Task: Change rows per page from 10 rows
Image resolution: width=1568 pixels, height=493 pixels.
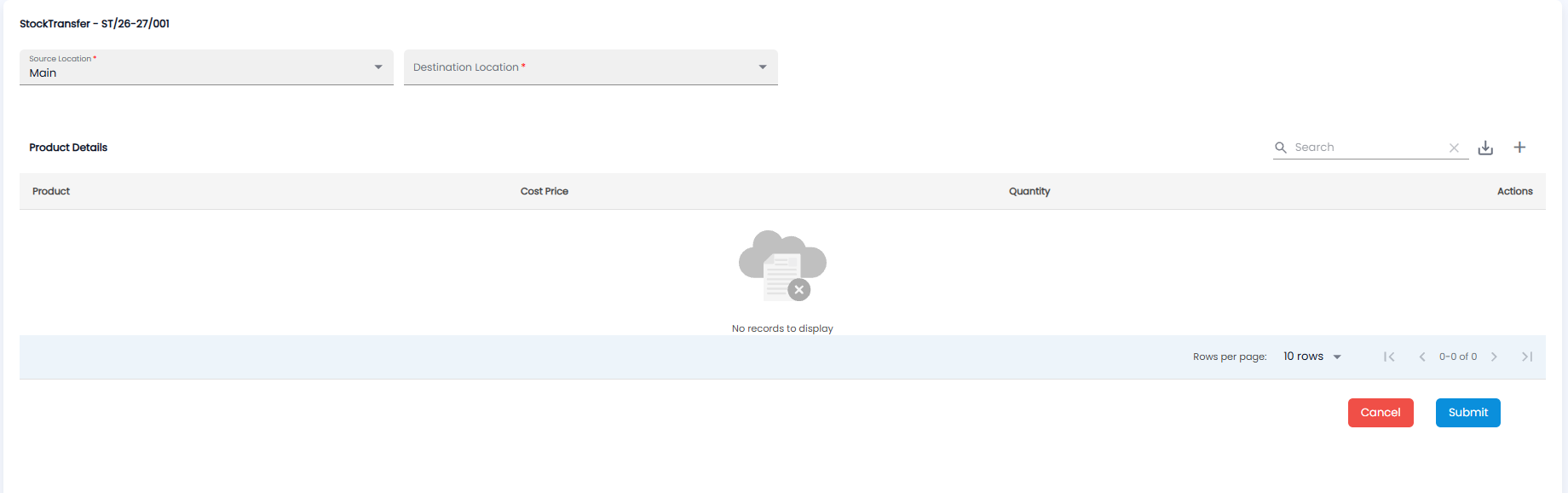Action: 1312,357
